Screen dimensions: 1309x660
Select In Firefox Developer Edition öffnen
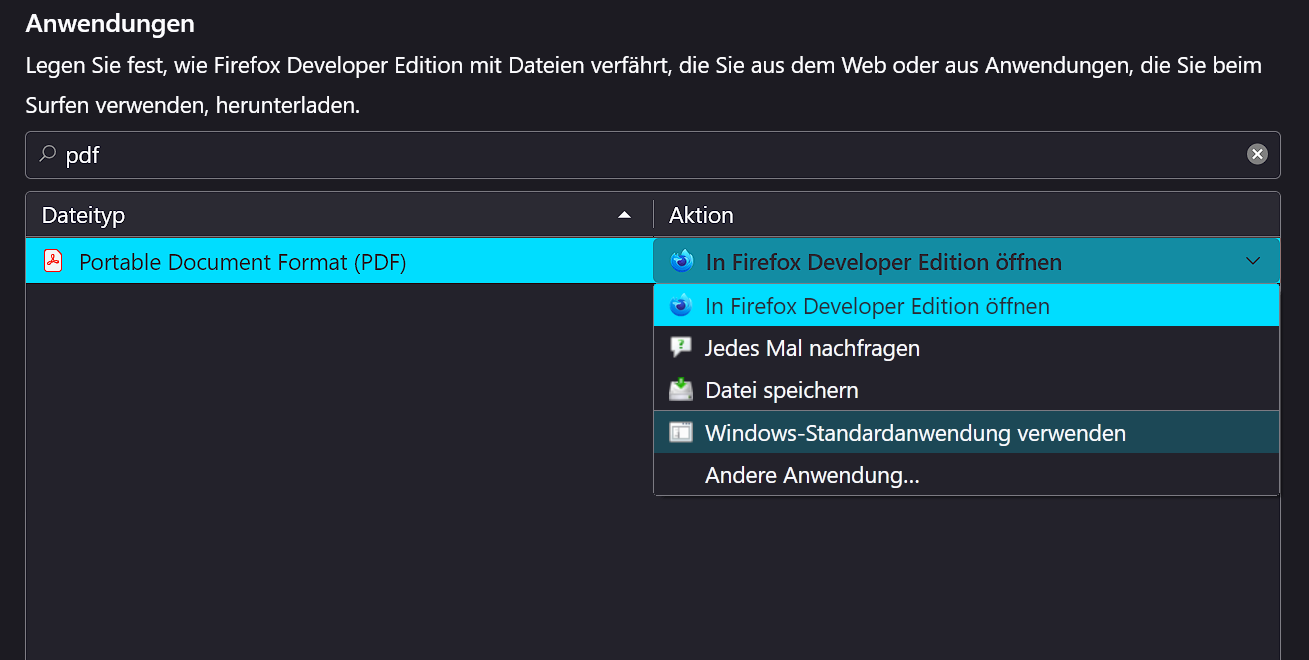click(x=877, y=305)
